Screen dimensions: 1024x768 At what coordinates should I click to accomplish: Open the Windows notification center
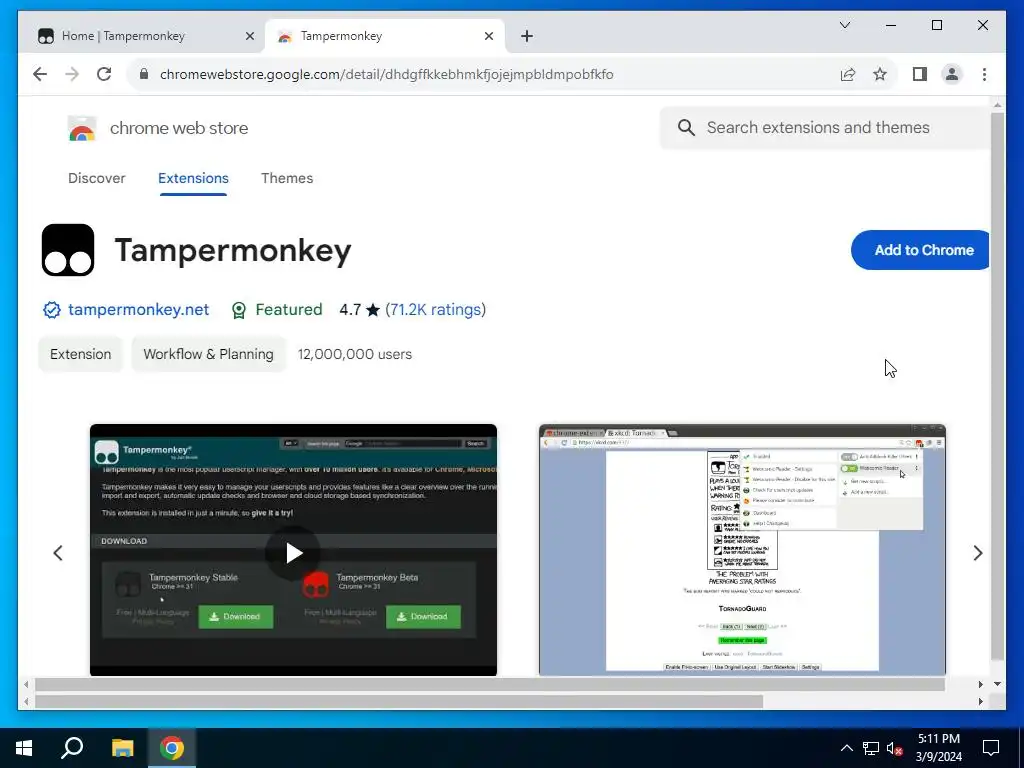click(x=991, y=748)
